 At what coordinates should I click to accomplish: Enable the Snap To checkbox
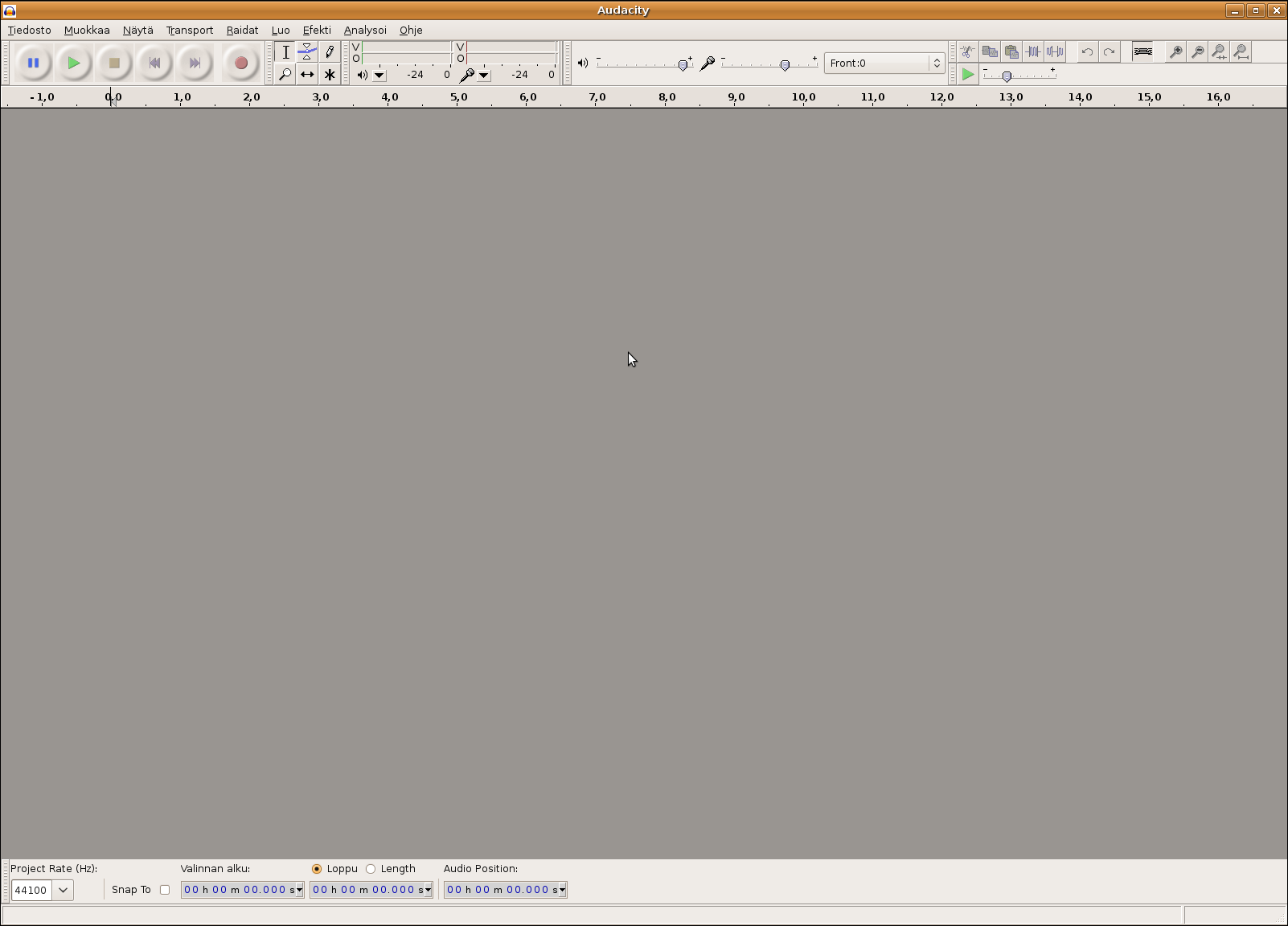pyautogui.click(x=165, y=890)
